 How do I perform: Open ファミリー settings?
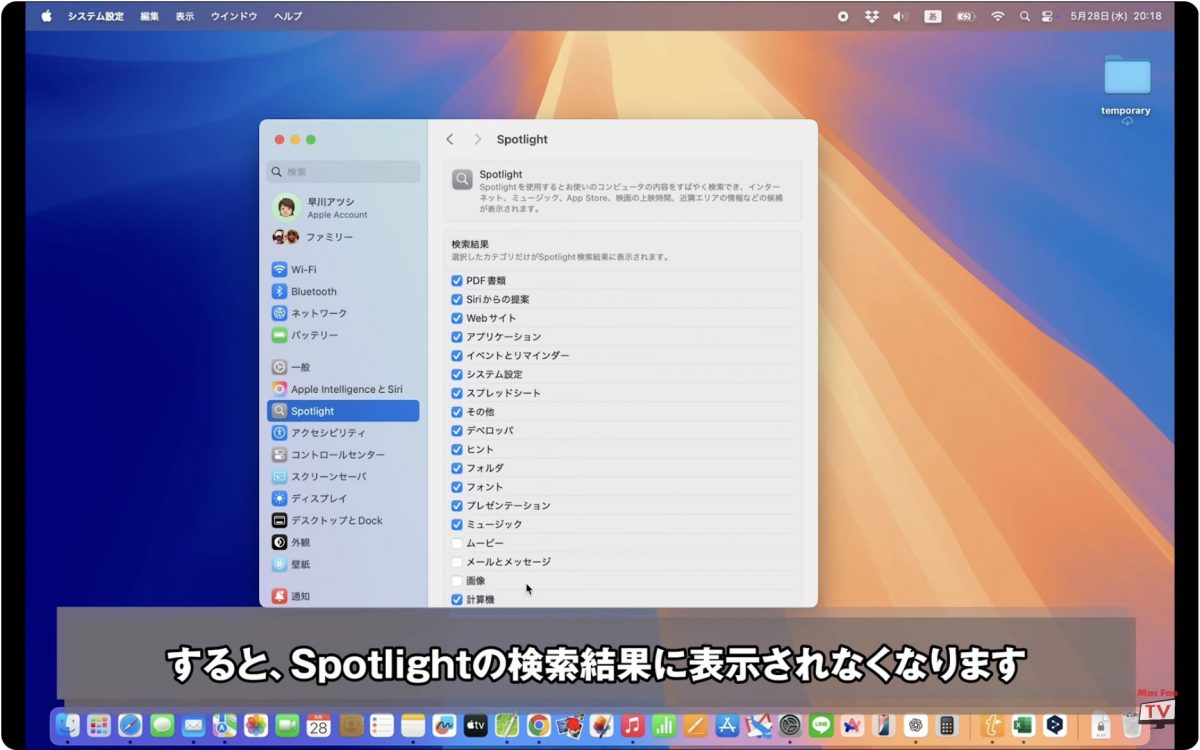click(x=343, y=237)
